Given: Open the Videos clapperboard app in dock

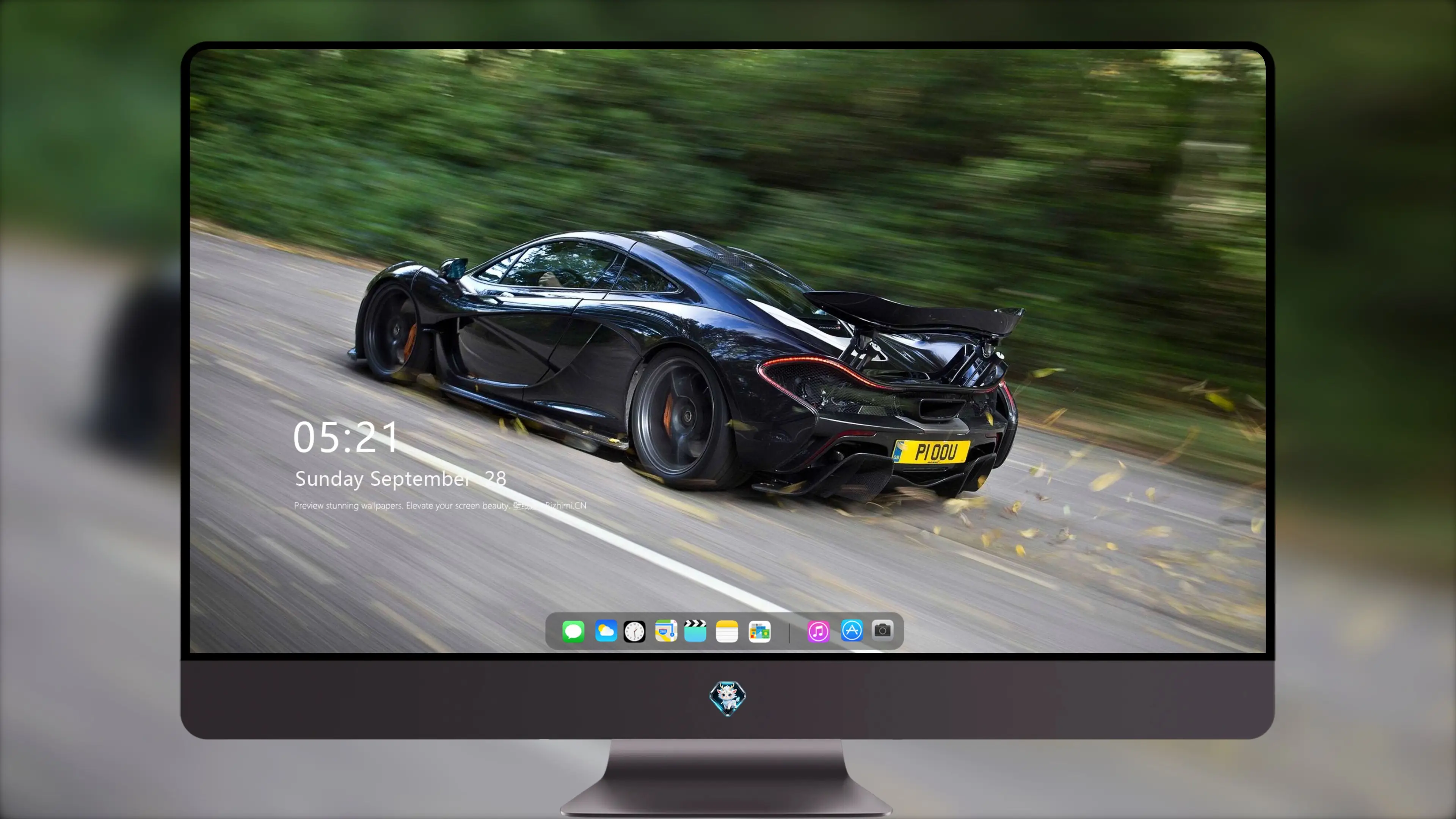Looking at the screenshot, I should [695, 631].
